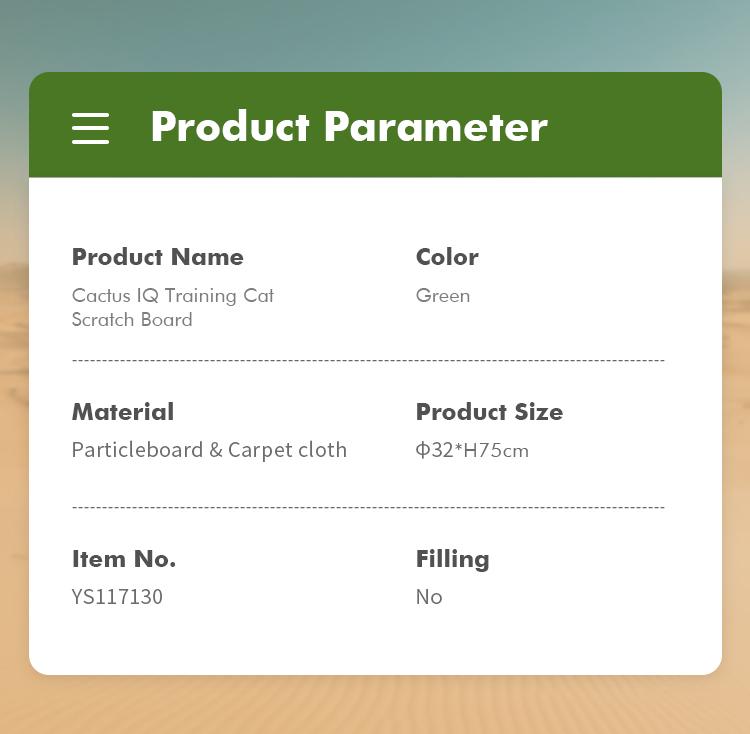Click the desert sand background below the card
The height and width of the screenshot is (734, 750).
click(x=375, y=705)
